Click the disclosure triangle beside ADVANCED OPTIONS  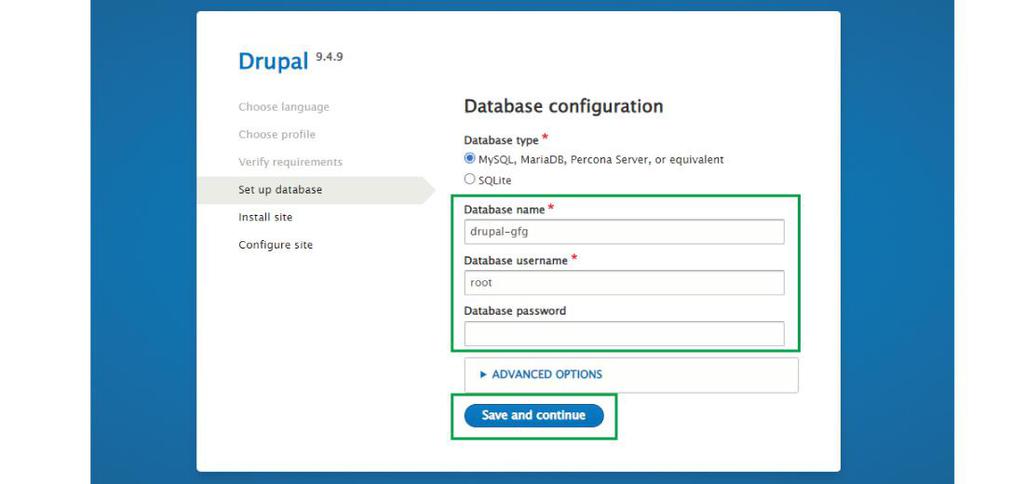click(x=483, y=374)
